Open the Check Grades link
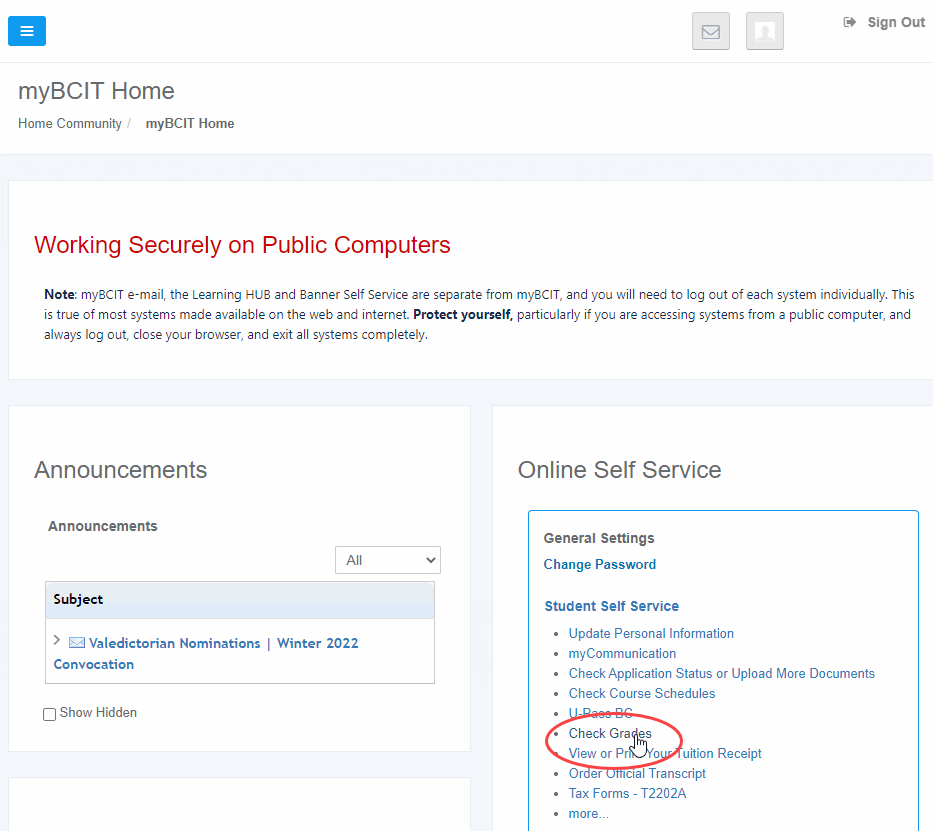The width and height of the screenshot is (933, 831). point(608,733)
